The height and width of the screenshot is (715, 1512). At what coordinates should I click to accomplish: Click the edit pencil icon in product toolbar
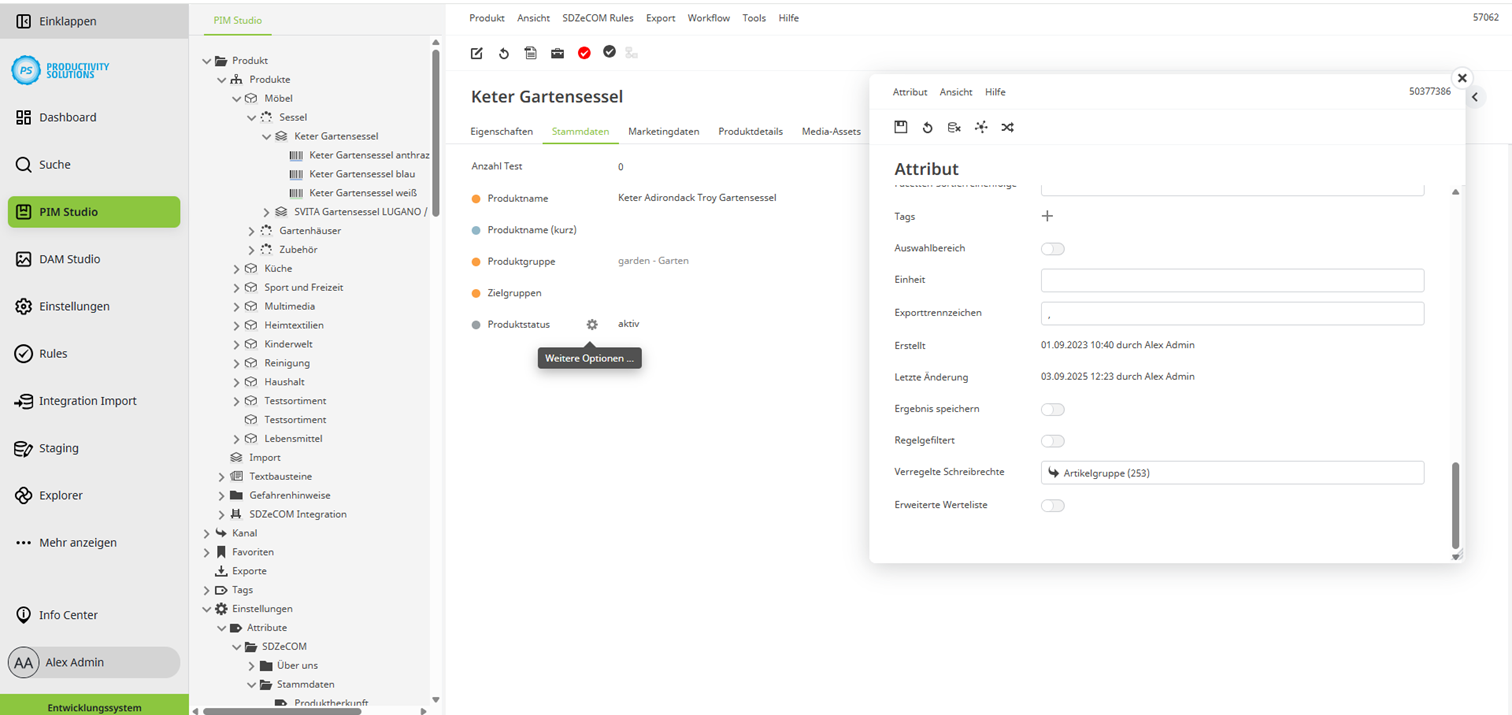pos(477,53)
